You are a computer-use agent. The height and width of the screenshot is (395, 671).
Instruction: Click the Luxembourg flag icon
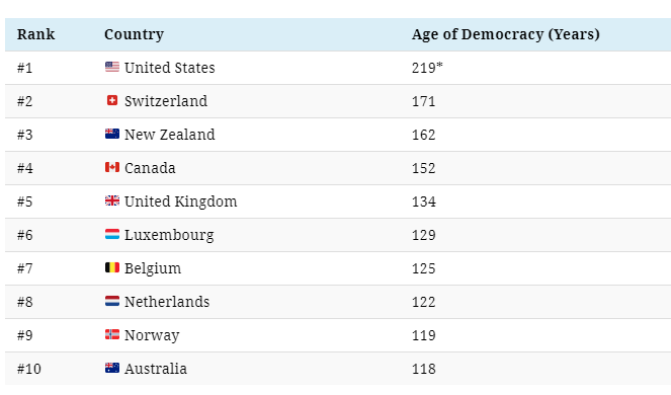(x=112, y=234)
